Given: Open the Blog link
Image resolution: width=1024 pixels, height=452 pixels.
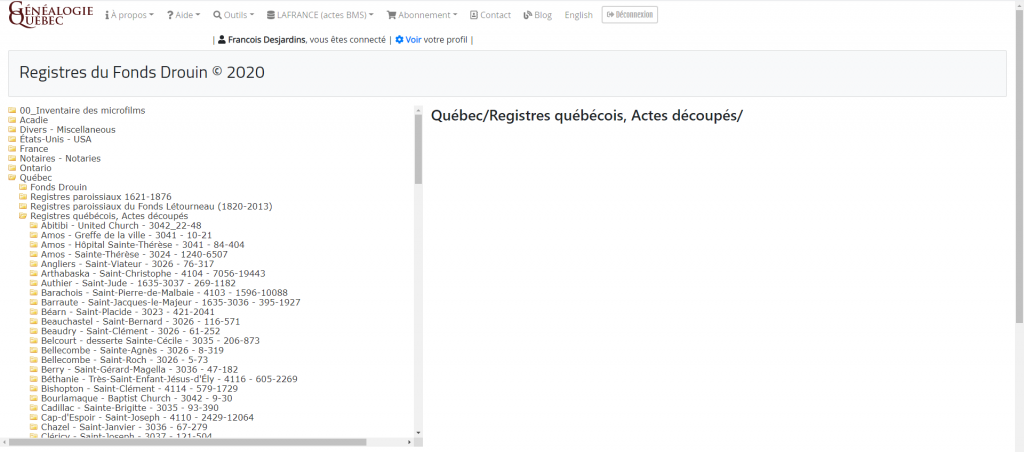Looking at the screenshot, I should tap(537, 16).
